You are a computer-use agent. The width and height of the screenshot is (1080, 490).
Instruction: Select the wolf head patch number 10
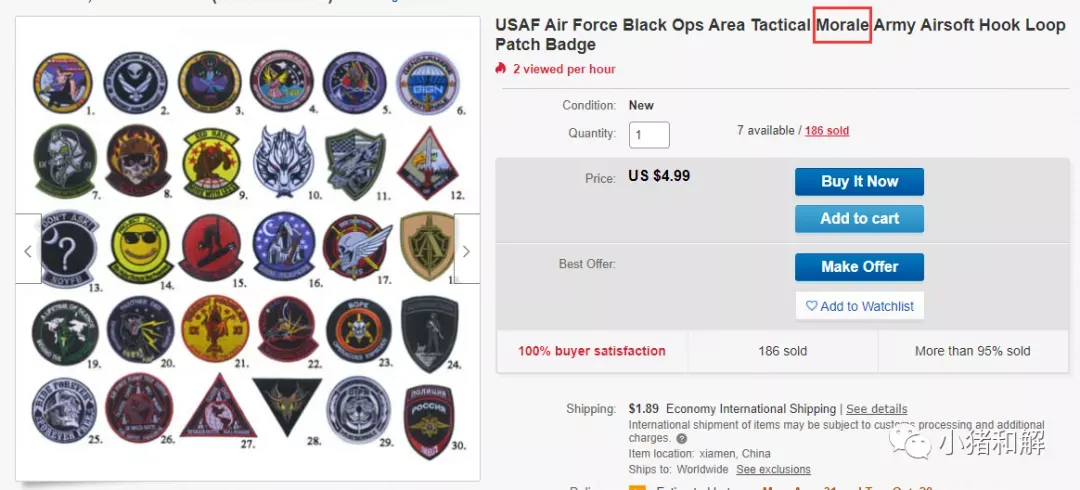[x=284, y=162]
